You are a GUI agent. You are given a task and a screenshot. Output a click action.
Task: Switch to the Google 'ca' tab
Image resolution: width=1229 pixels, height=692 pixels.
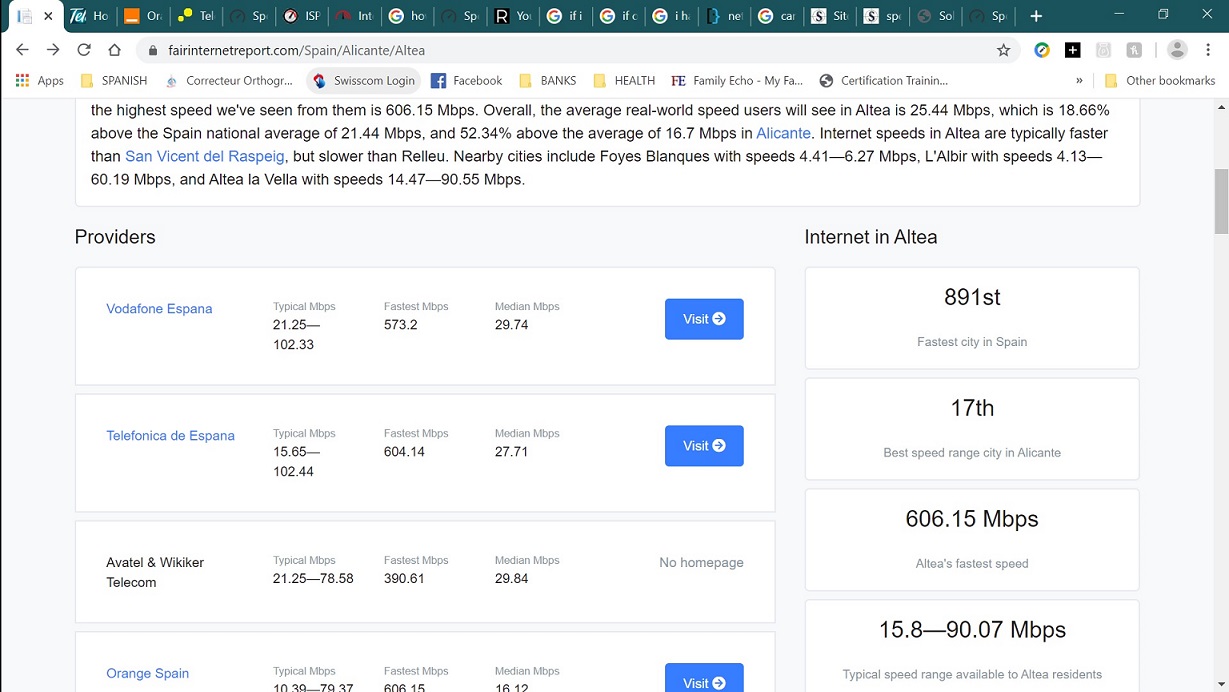(x=778, y=16)
